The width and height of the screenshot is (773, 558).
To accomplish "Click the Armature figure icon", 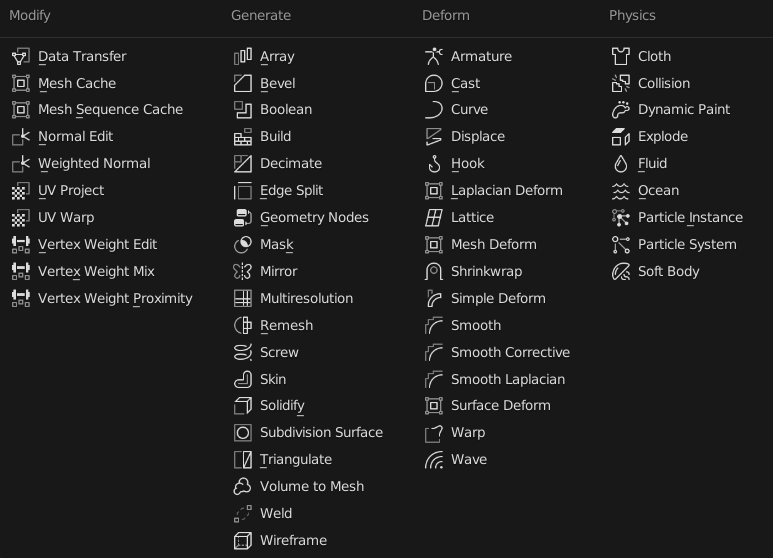I will (434, 57).
